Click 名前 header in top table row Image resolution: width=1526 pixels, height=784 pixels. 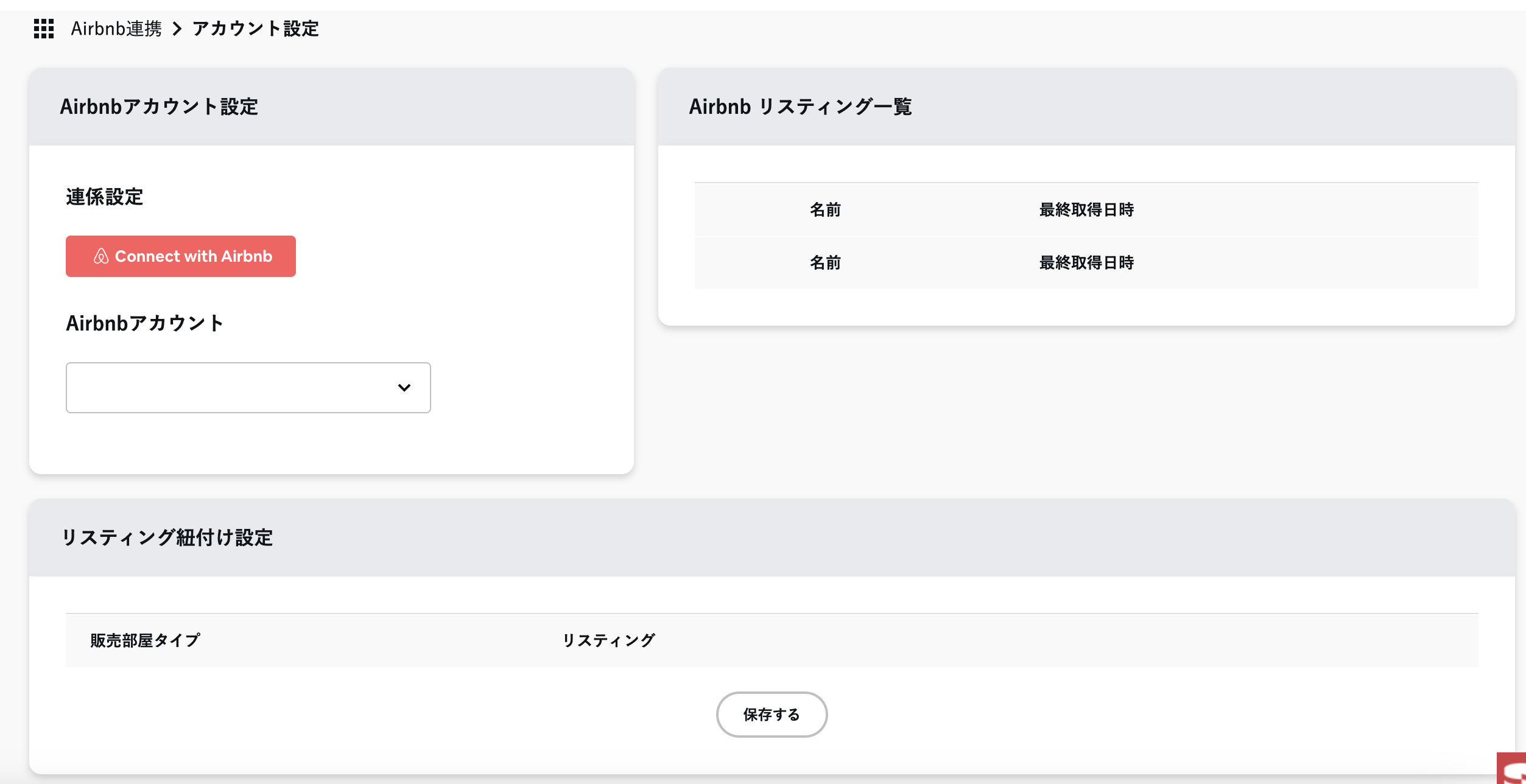[825, 210]
